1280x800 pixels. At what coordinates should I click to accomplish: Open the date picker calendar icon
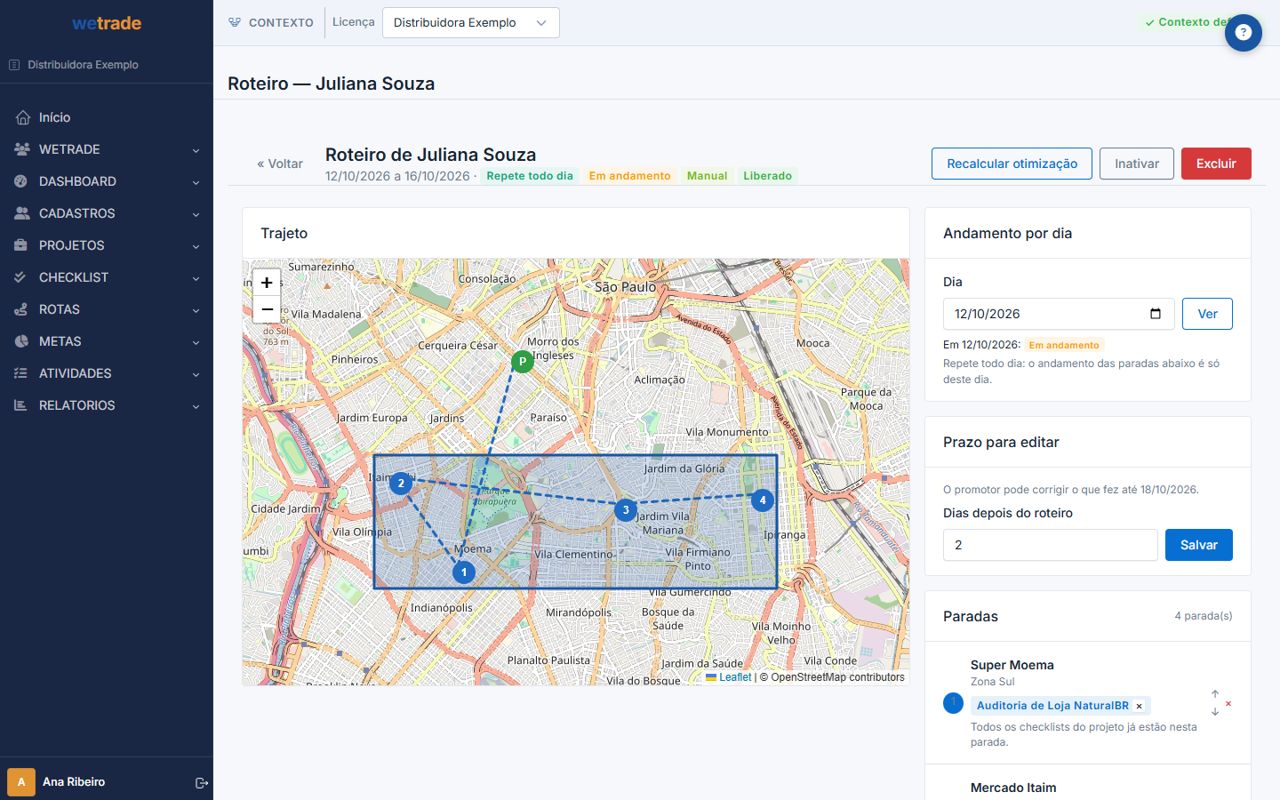click(1156, 314)
